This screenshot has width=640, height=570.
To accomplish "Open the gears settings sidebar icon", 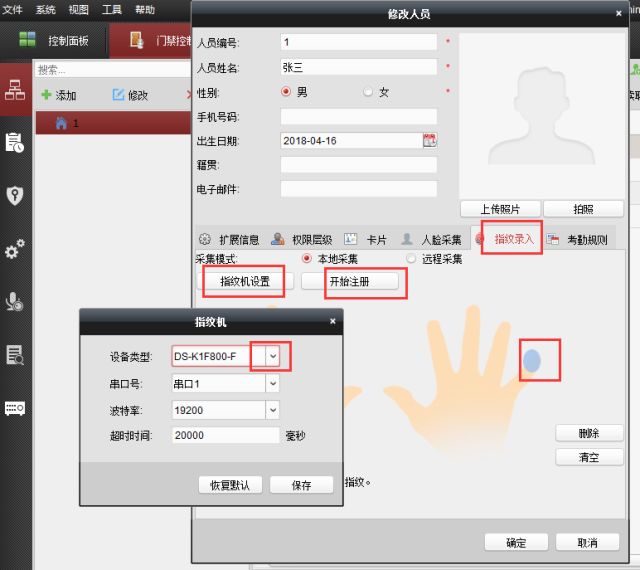I will click(x=15, y=248).
